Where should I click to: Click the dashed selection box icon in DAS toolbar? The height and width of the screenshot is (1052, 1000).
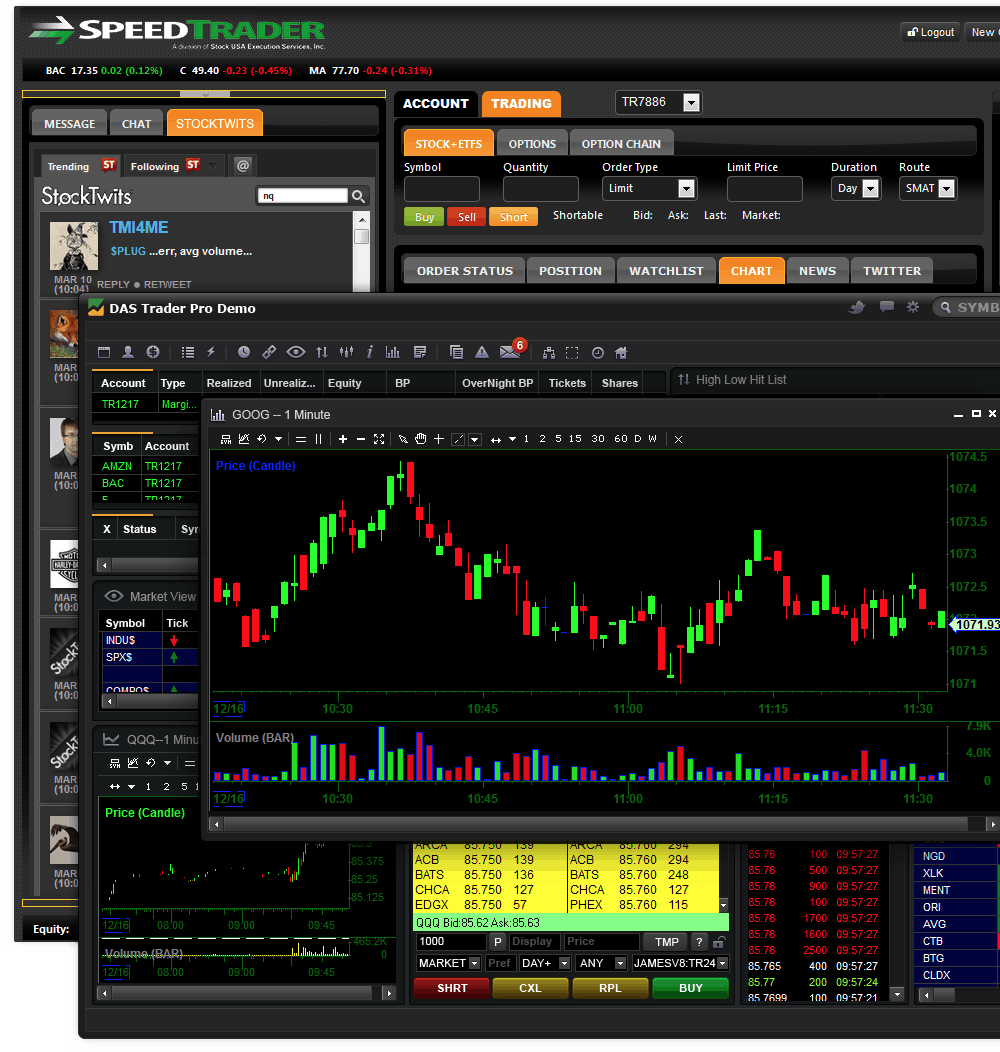(572, 353)
